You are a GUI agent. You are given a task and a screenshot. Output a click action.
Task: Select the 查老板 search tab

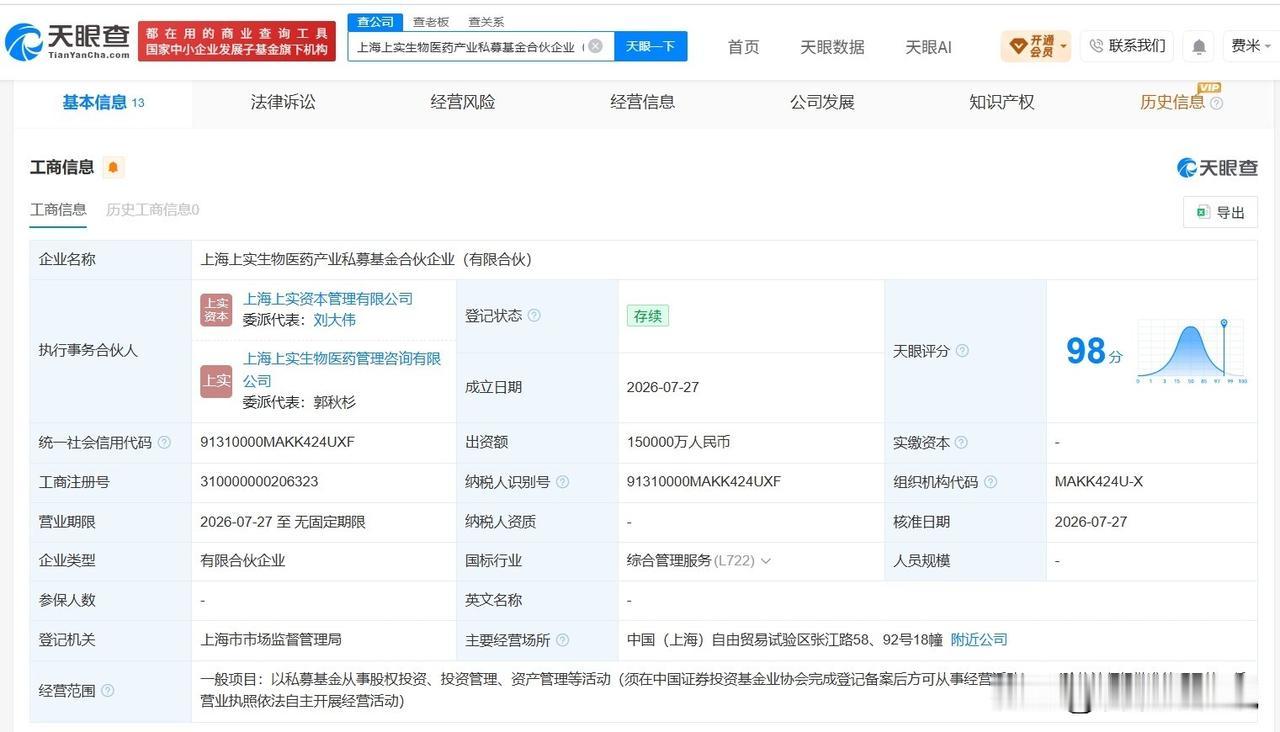click(x=431, y=21)
